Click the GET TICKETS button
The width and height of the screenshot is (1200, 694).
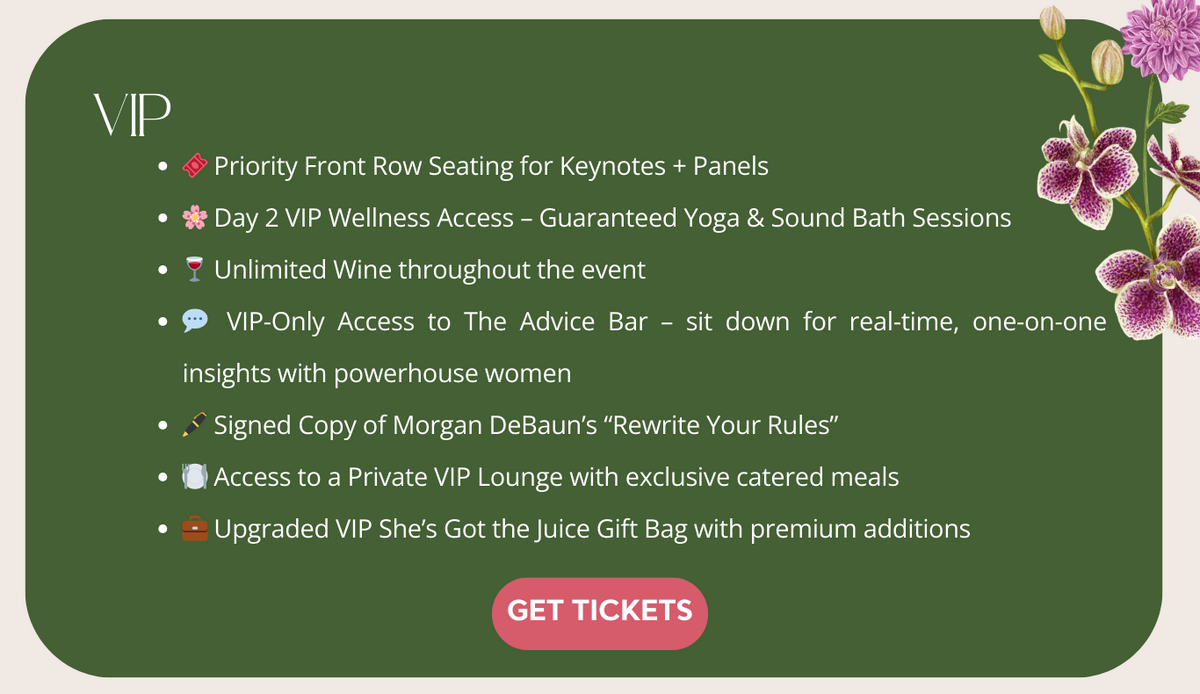tap(599, 613)
